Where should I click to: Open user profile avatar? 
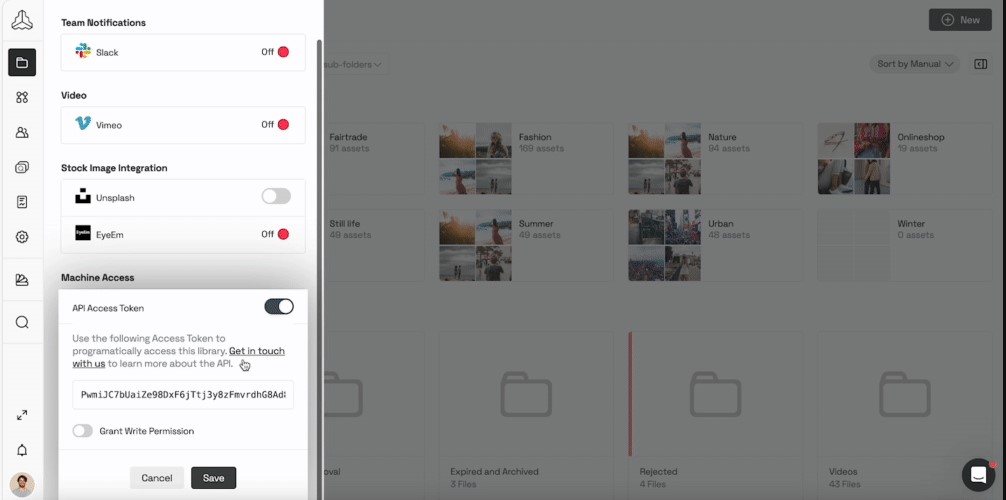[x=22, y=485]
